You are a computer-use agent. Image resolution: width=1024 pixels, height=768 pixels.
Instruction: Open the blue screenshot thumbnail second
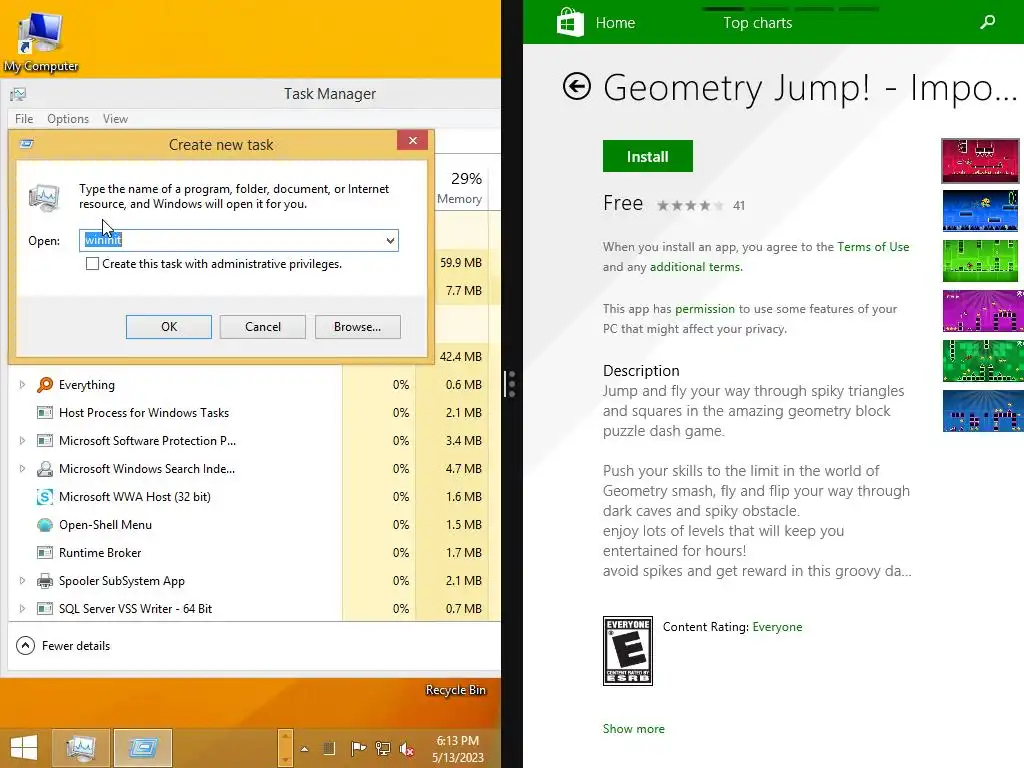pos(981,211)
